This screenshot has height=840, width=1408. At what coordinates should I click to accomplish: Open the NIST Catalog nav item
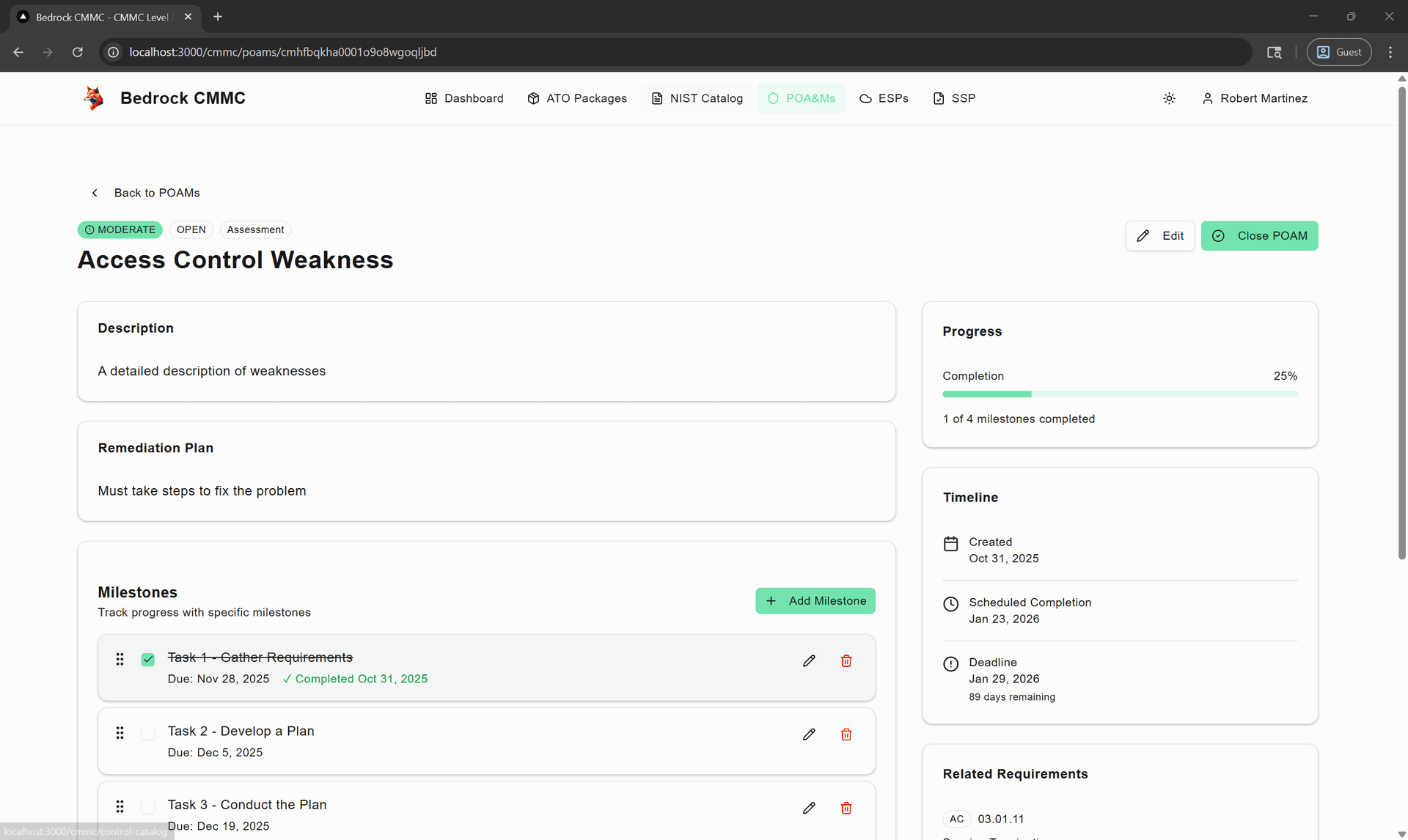[697, 98]
